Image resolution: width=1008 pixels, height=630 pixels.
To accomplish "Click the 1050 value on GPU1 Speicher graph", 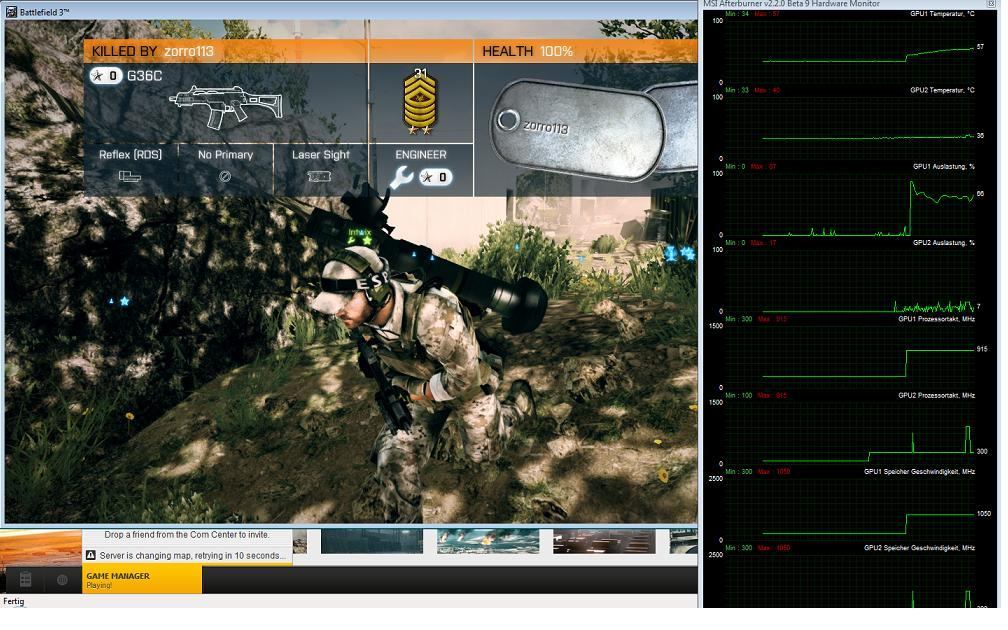I will [x=984, y=514].
